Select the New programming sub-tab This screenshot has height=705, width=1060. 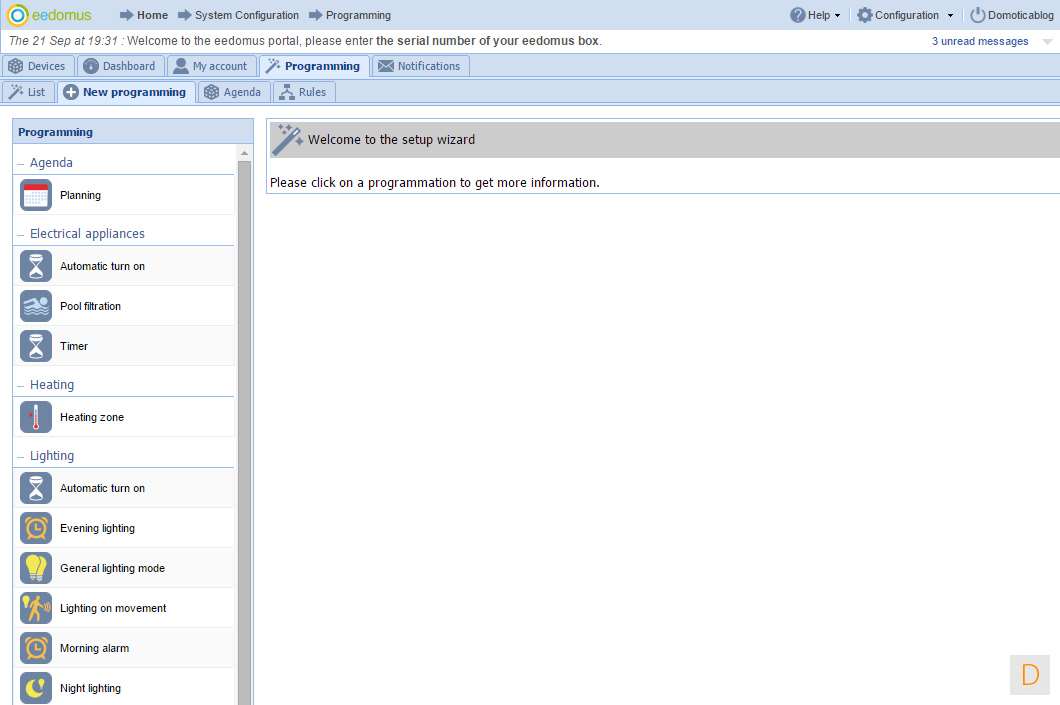click(x=126, y=92)
